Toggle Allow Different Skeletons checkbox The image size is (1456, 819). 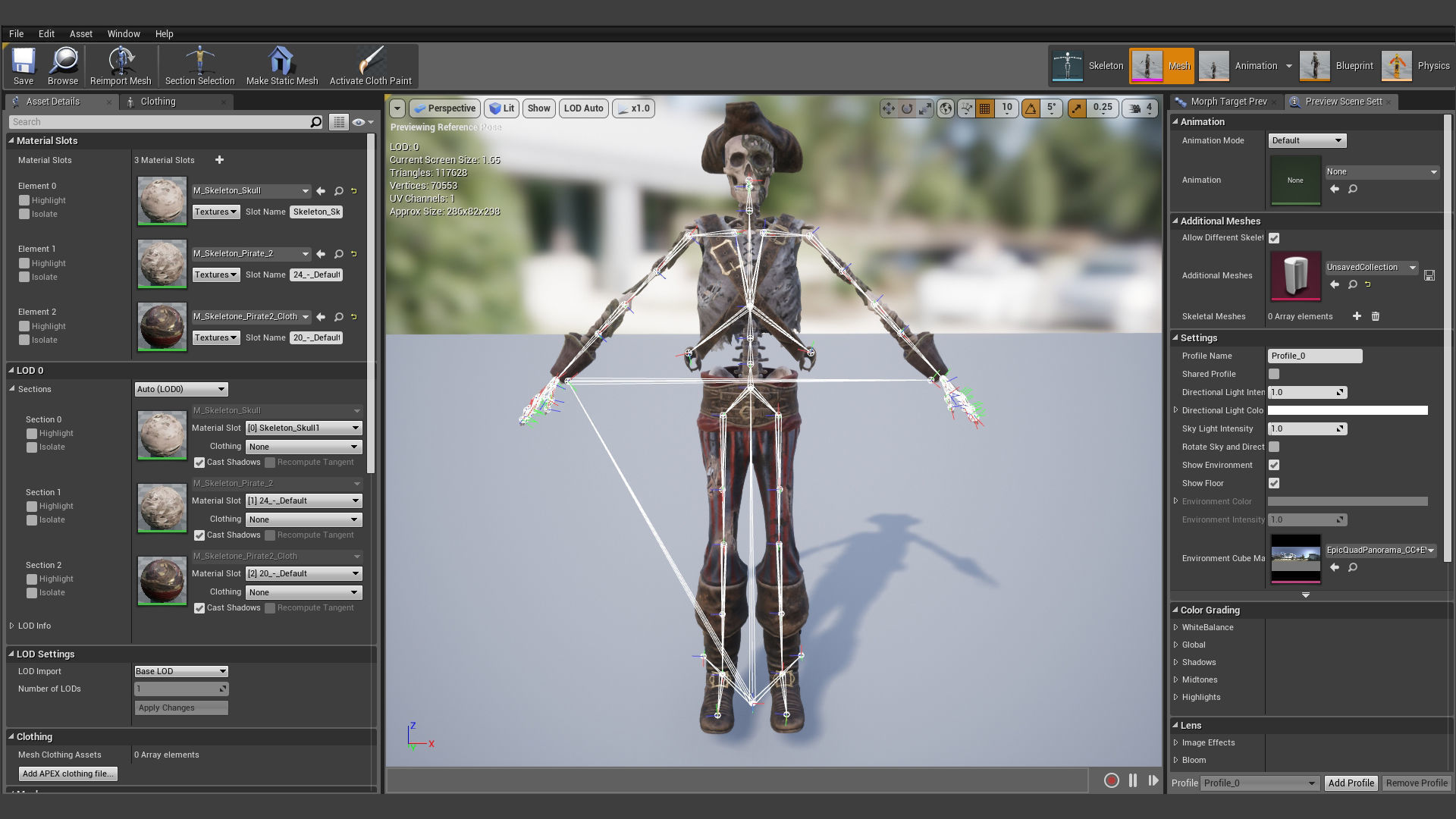pos(1274,238)
